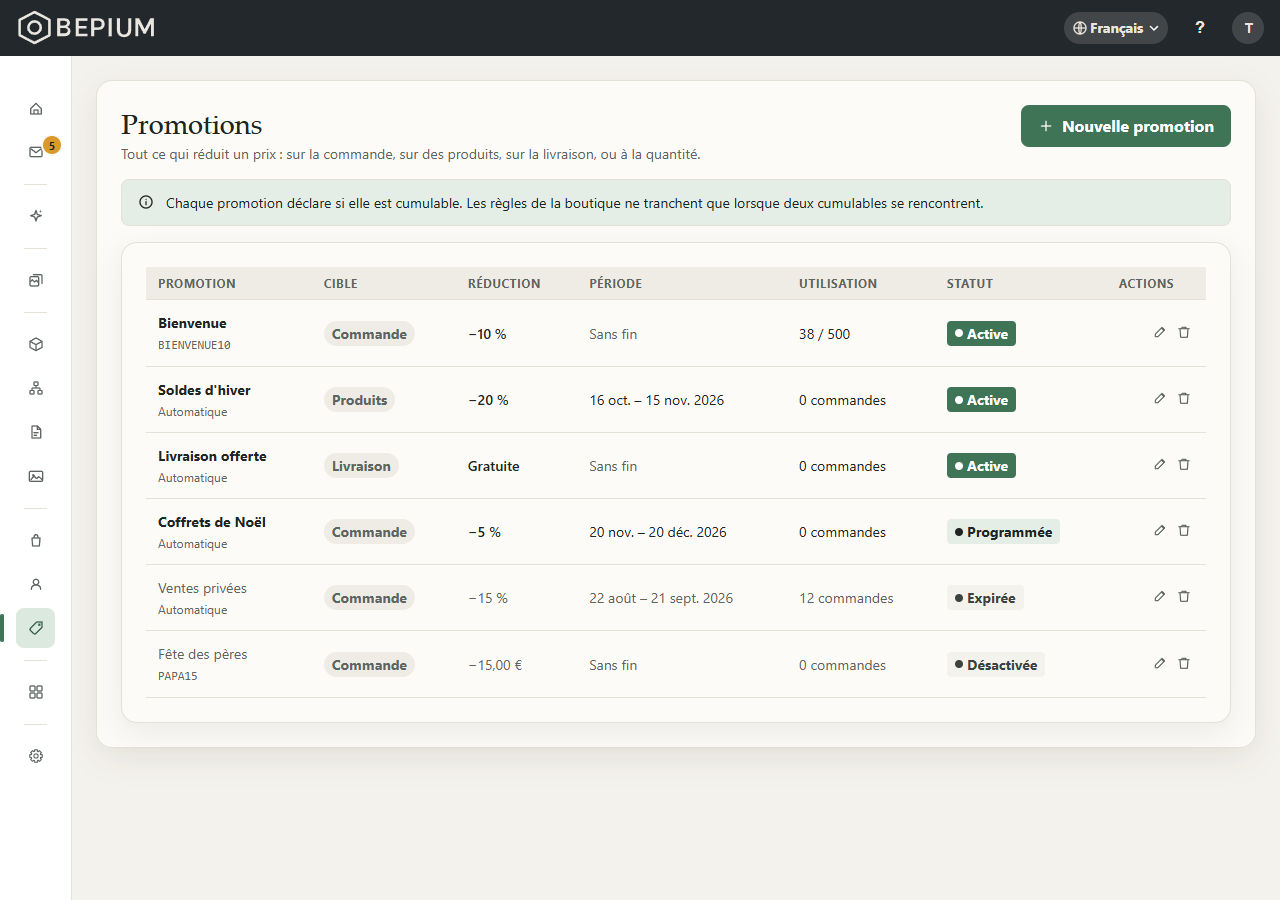Open the person icon in sidebar
1280x900 pixels.
coord(36,584)
